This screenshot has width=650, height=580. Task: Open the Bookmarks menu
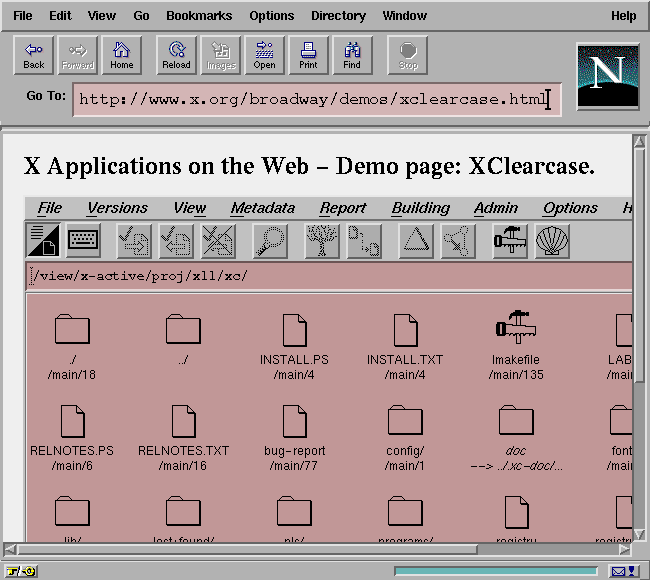pyautogui.click(x=199, y=16)
